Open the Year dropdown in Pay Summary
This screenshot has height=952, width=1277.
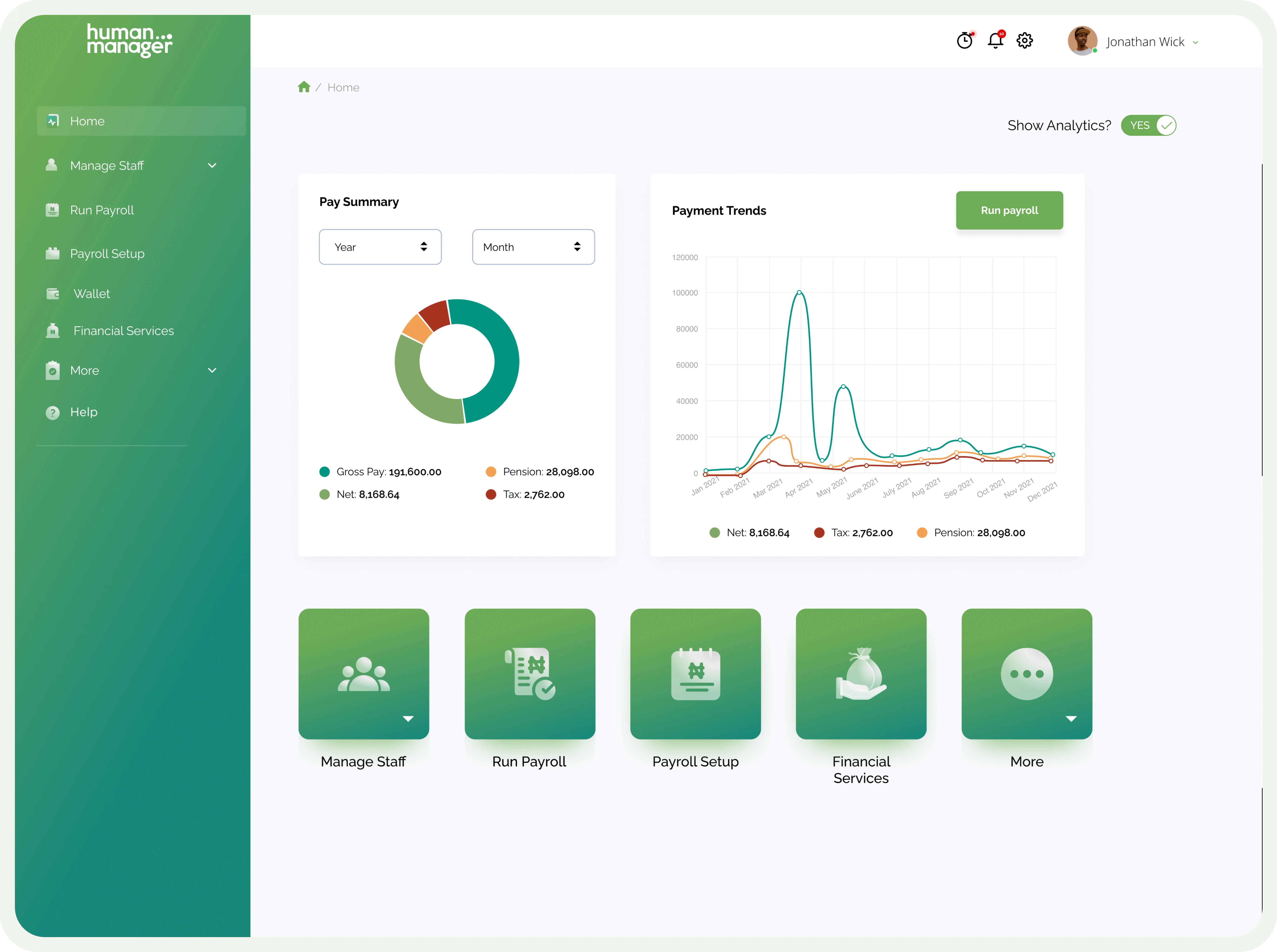click(380, 247)
